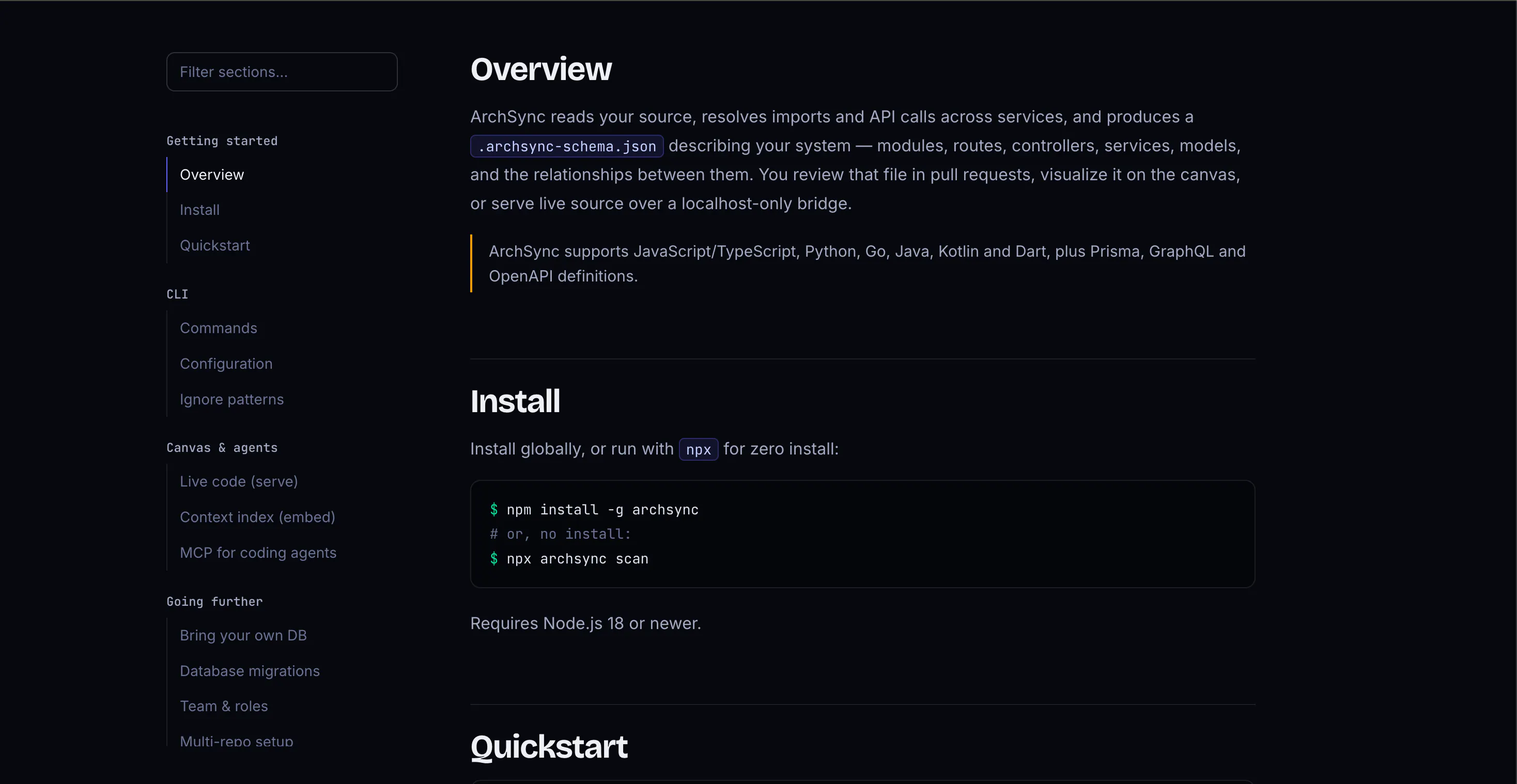This screenshot has width=1517, height=784.
Task: Click the npx inline code chip
Action: click(699, 450)
